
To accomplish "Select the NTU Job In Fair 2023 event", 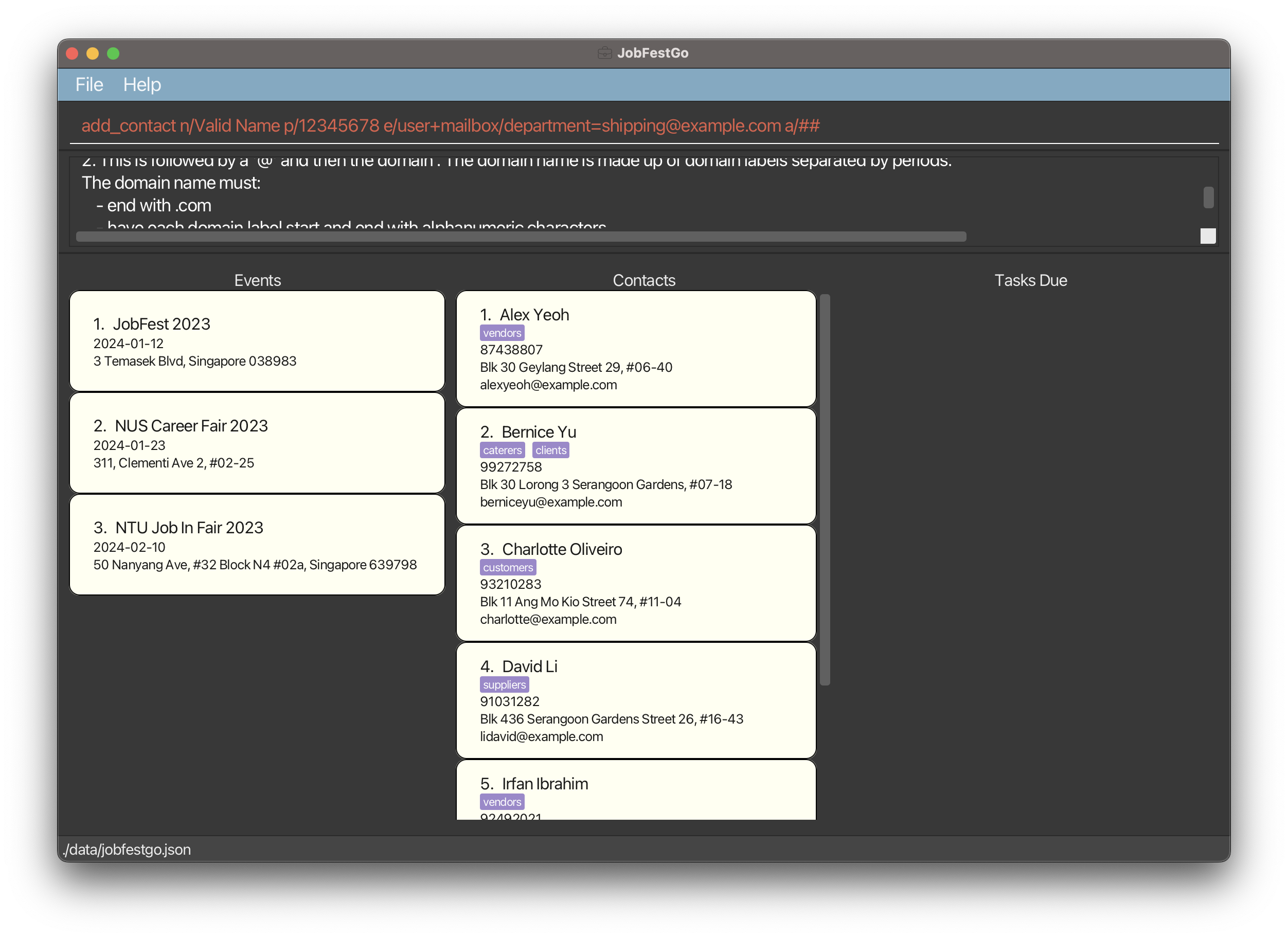I will (x=257, y=545).
